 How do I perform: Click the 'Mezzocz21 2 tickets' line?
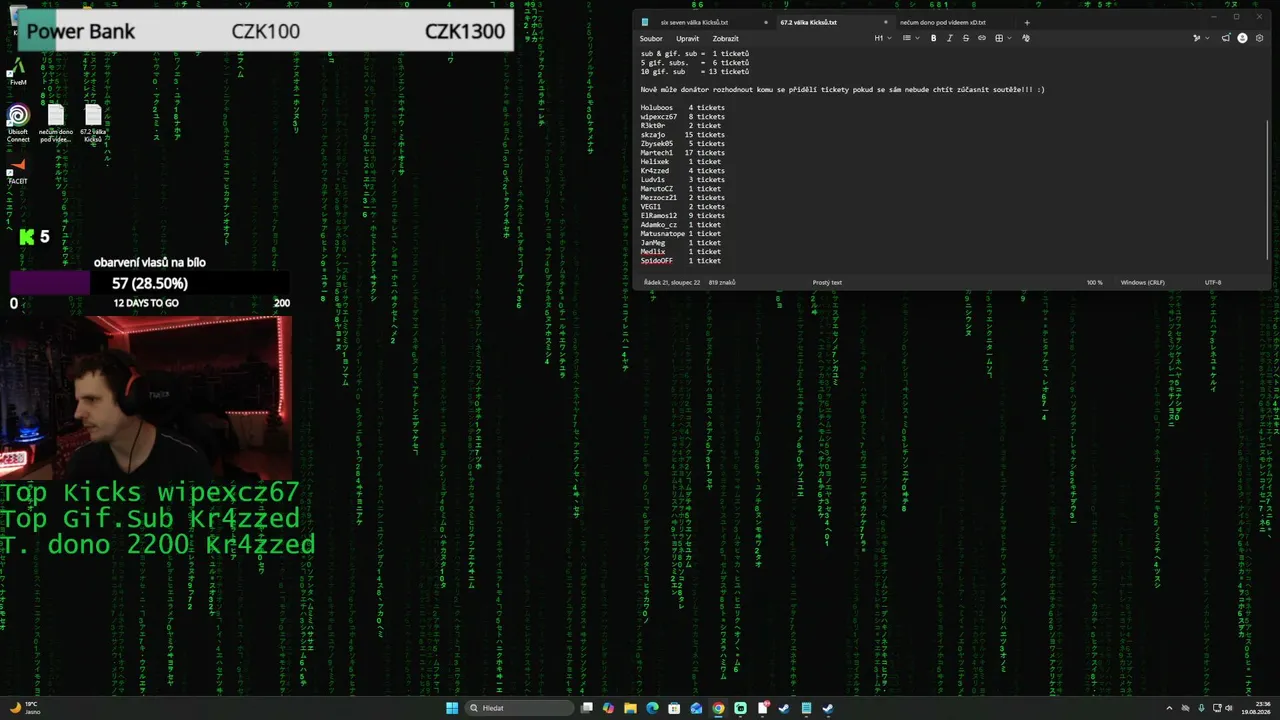click(683, 197)
